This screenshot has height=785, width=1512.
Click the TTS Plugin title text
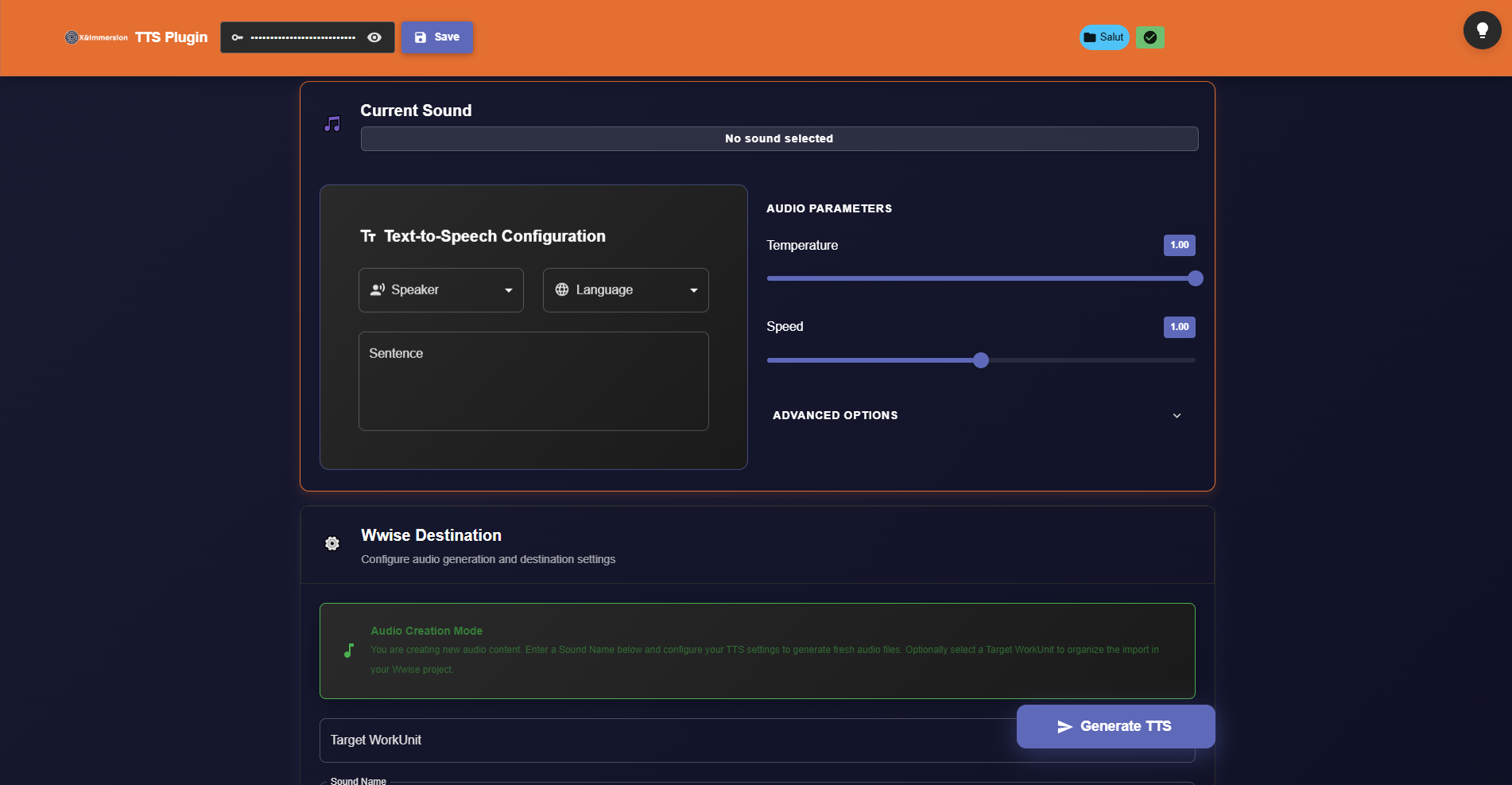[x=171, y=37]
